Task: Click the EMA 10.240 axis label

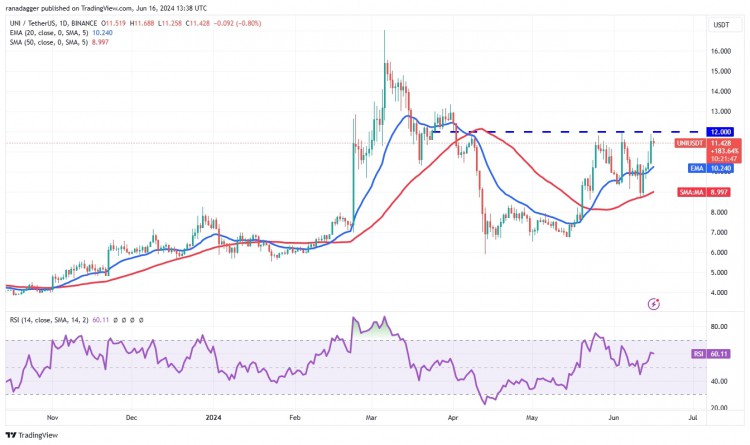Action: [710, 168]
